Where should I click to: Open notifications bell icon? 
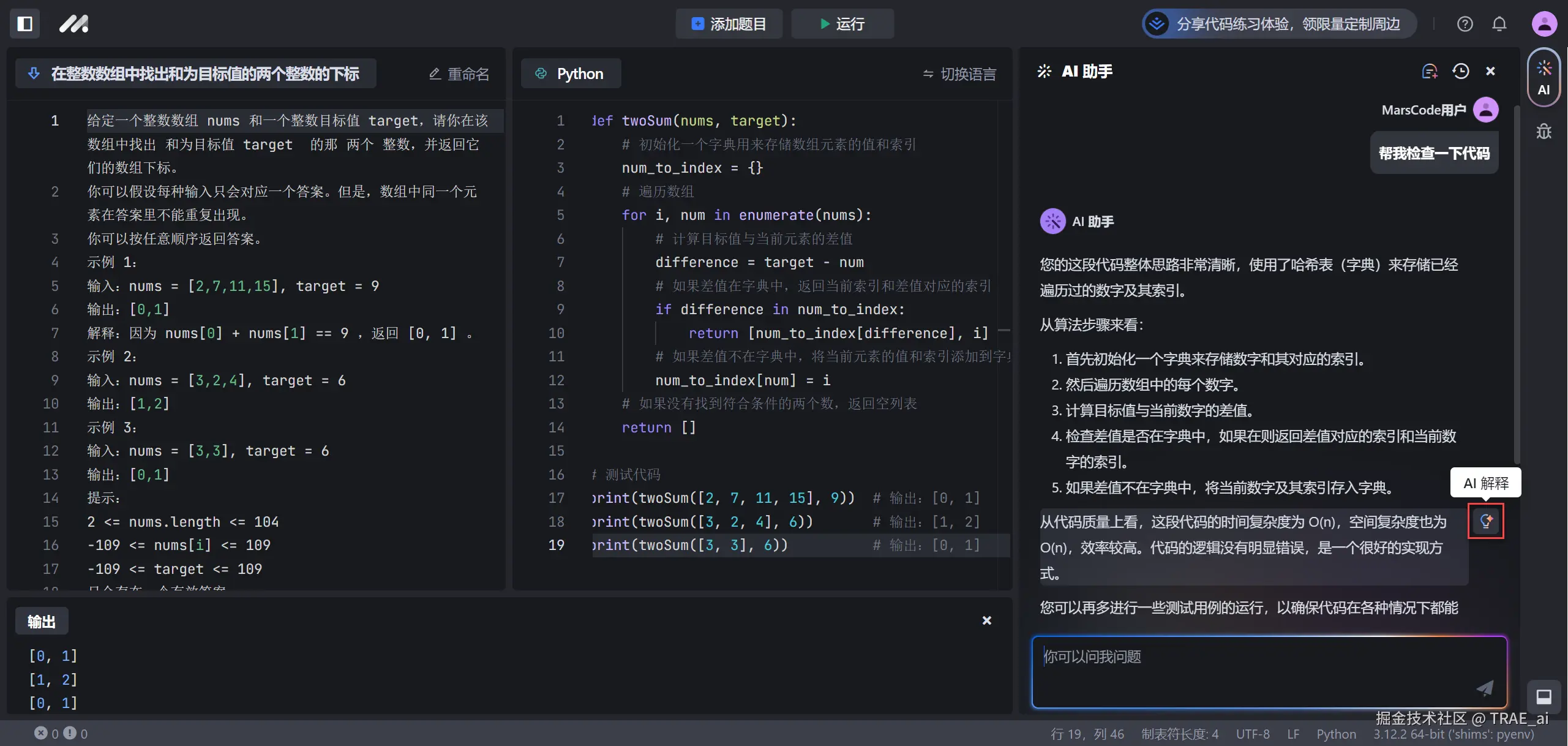pyautogui.click(x=1499, y=24)
